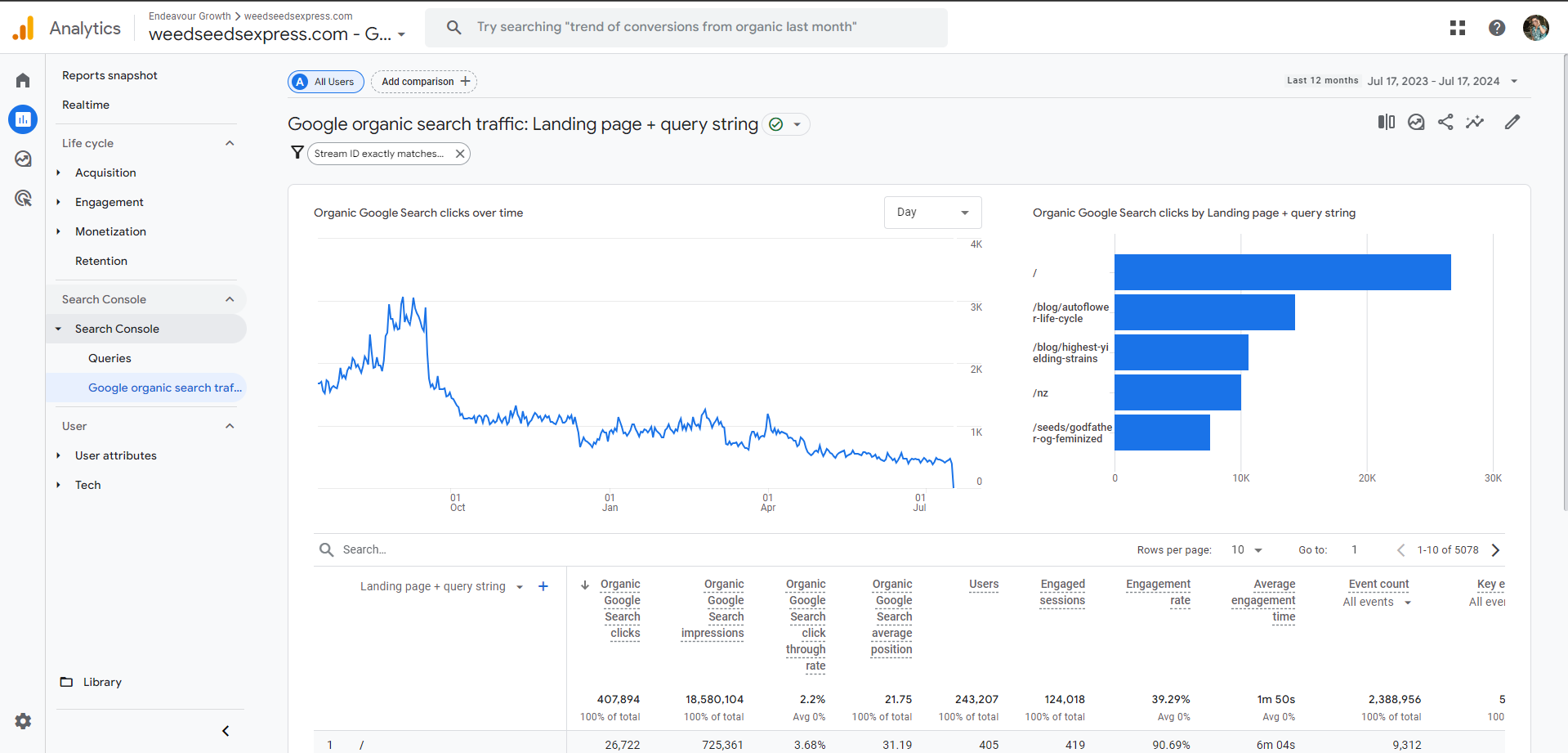Screen dimensions: 1568x753
Task: Select the Reports icon in left navigation
Action: coord(22,119)
